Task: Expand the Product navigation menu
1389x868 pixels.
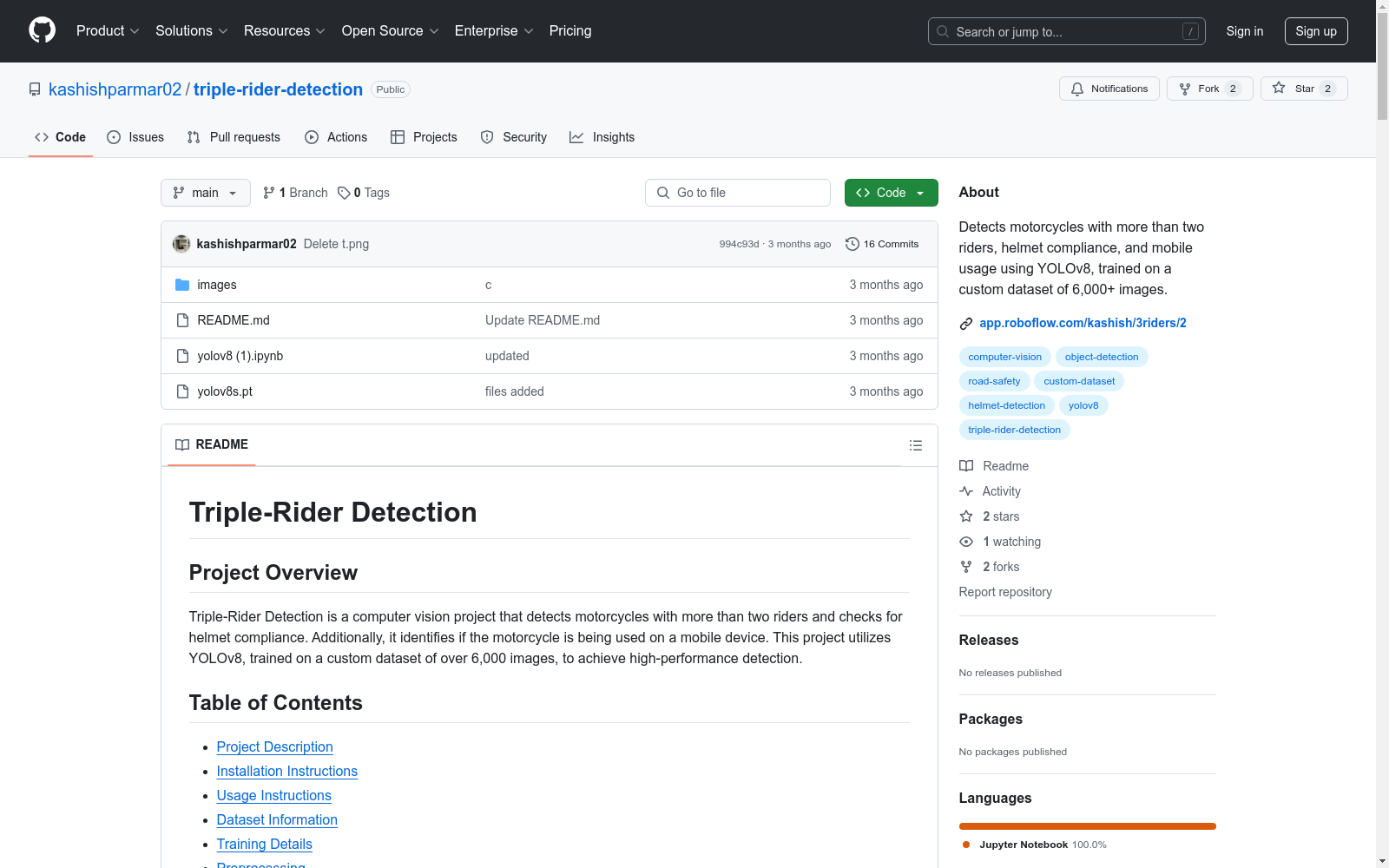Action: coord(108,31)
